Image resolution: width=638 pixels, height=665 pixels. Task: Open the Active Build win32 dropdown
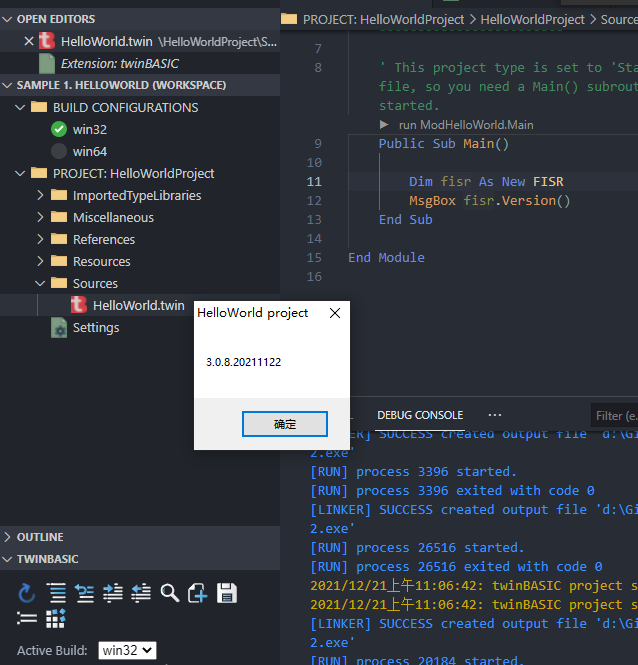point(127,650)
